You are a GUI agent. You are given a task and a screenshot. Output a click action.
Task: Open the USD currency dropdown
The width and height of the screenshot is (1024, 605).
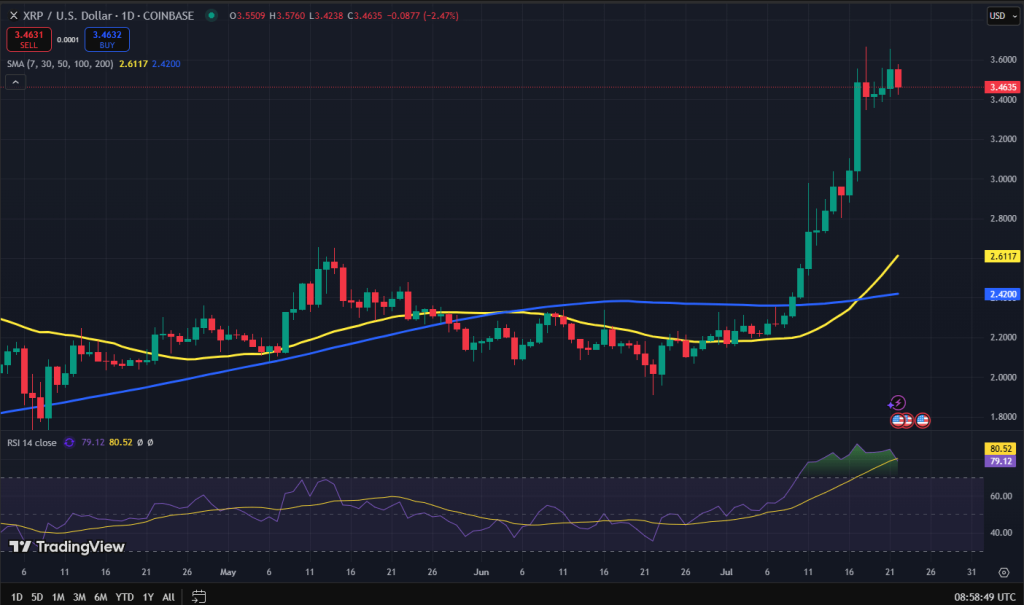pos(1003,16)
